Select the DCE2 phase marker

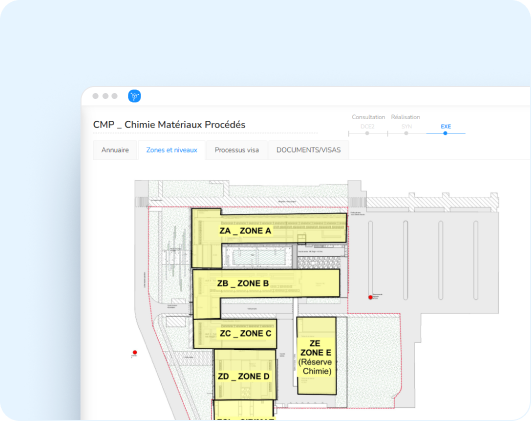click(367, 133)
